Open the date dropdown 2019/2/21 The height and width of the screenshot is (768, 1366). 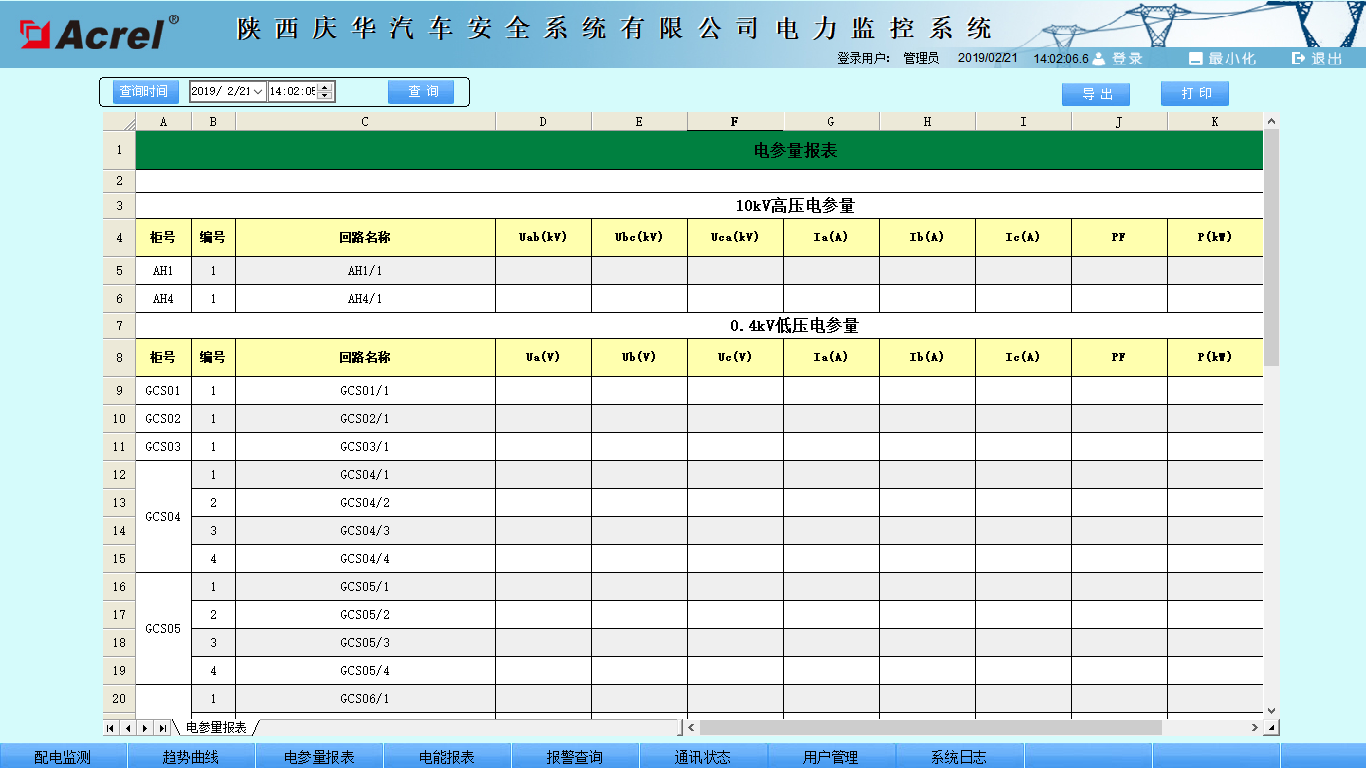click(259, 92)
